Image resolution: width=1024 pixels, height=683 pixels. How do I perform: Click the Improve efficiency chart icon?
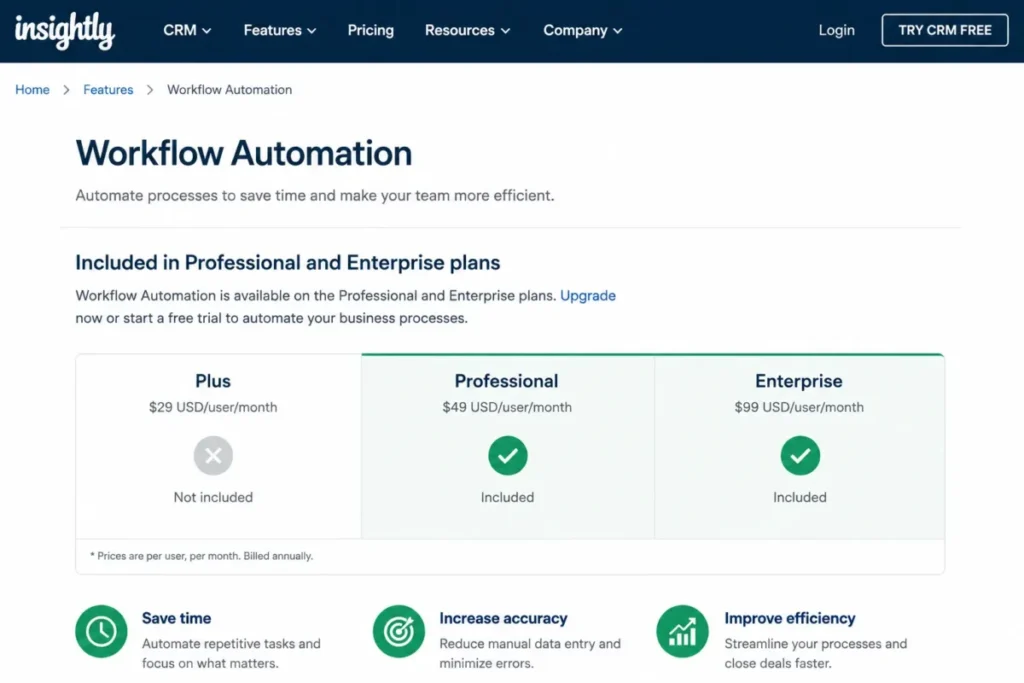[682, 631]
